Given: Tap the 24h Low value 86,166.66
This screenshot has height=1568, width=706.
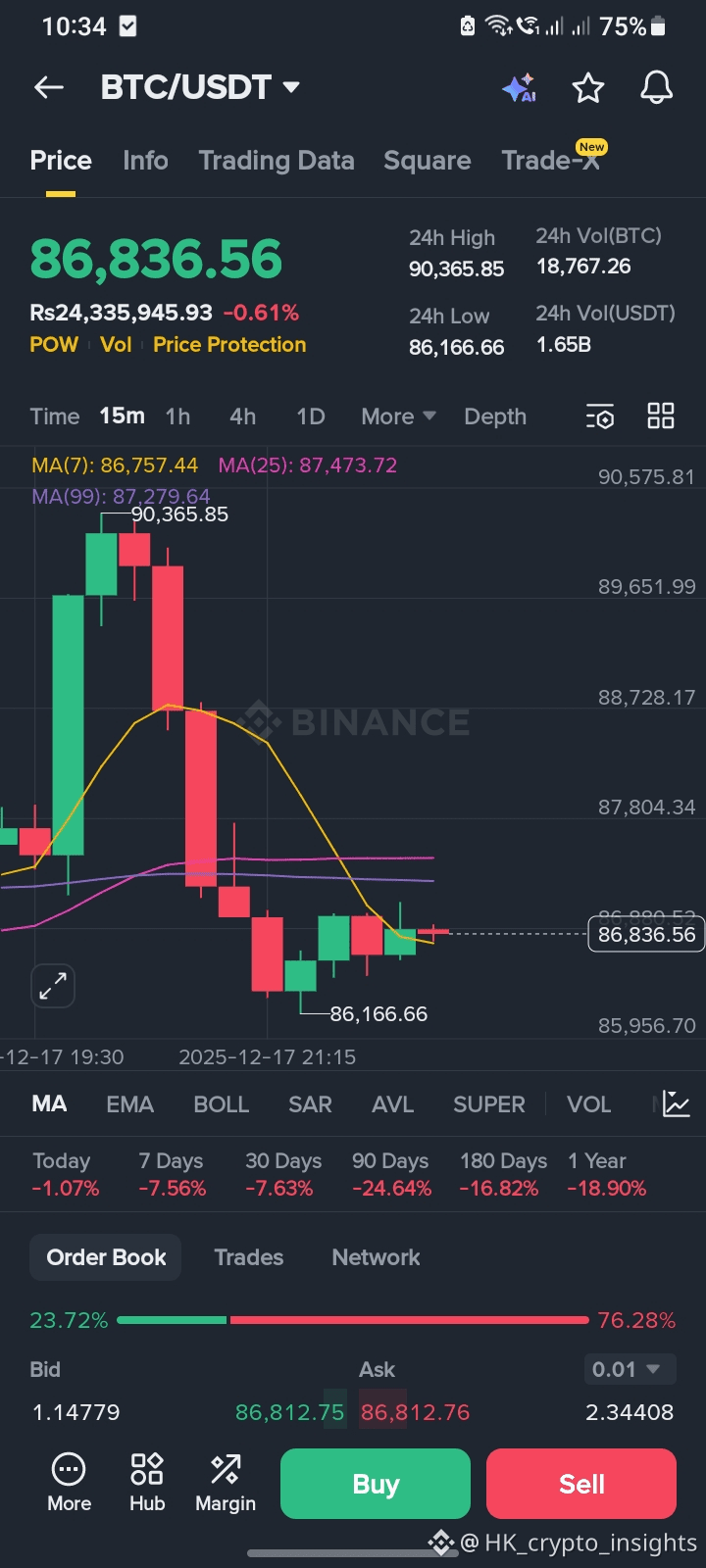Looking at the screenshot, I should pos(457,347).
